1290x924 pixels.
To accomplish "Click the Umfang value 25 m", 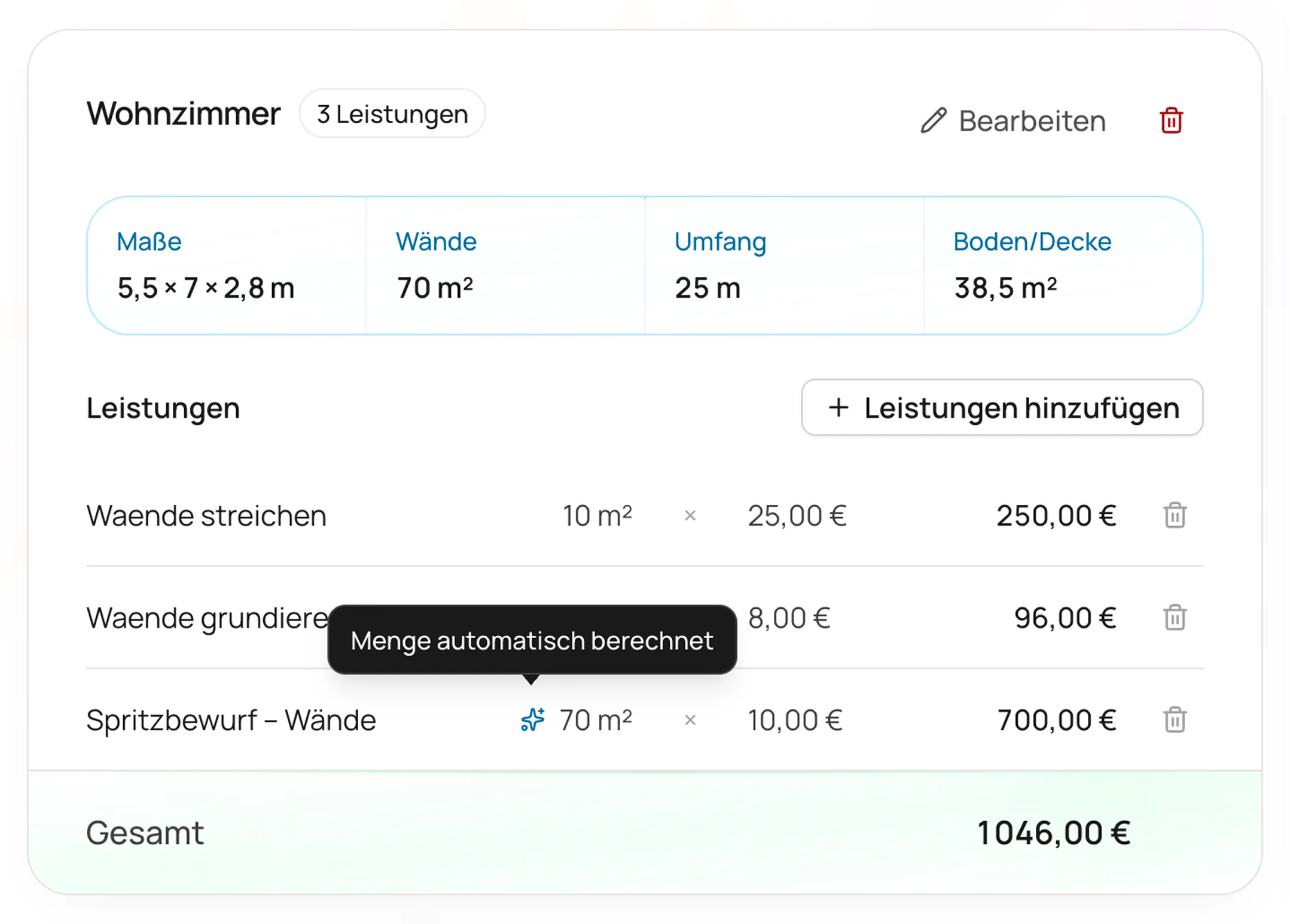I will click(707, 288).
